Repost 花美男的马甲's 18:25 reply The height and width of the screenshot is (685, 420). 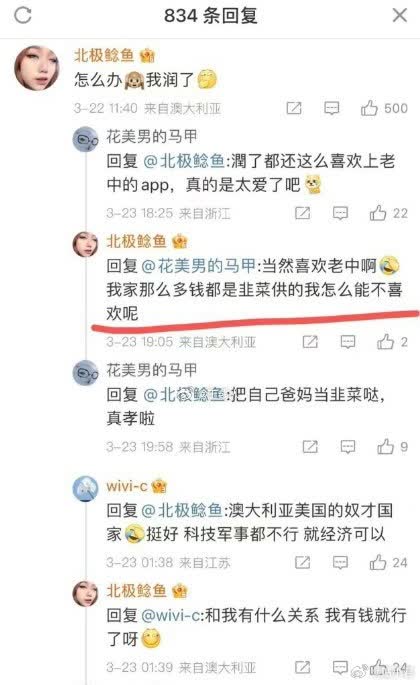coord(302,213)
